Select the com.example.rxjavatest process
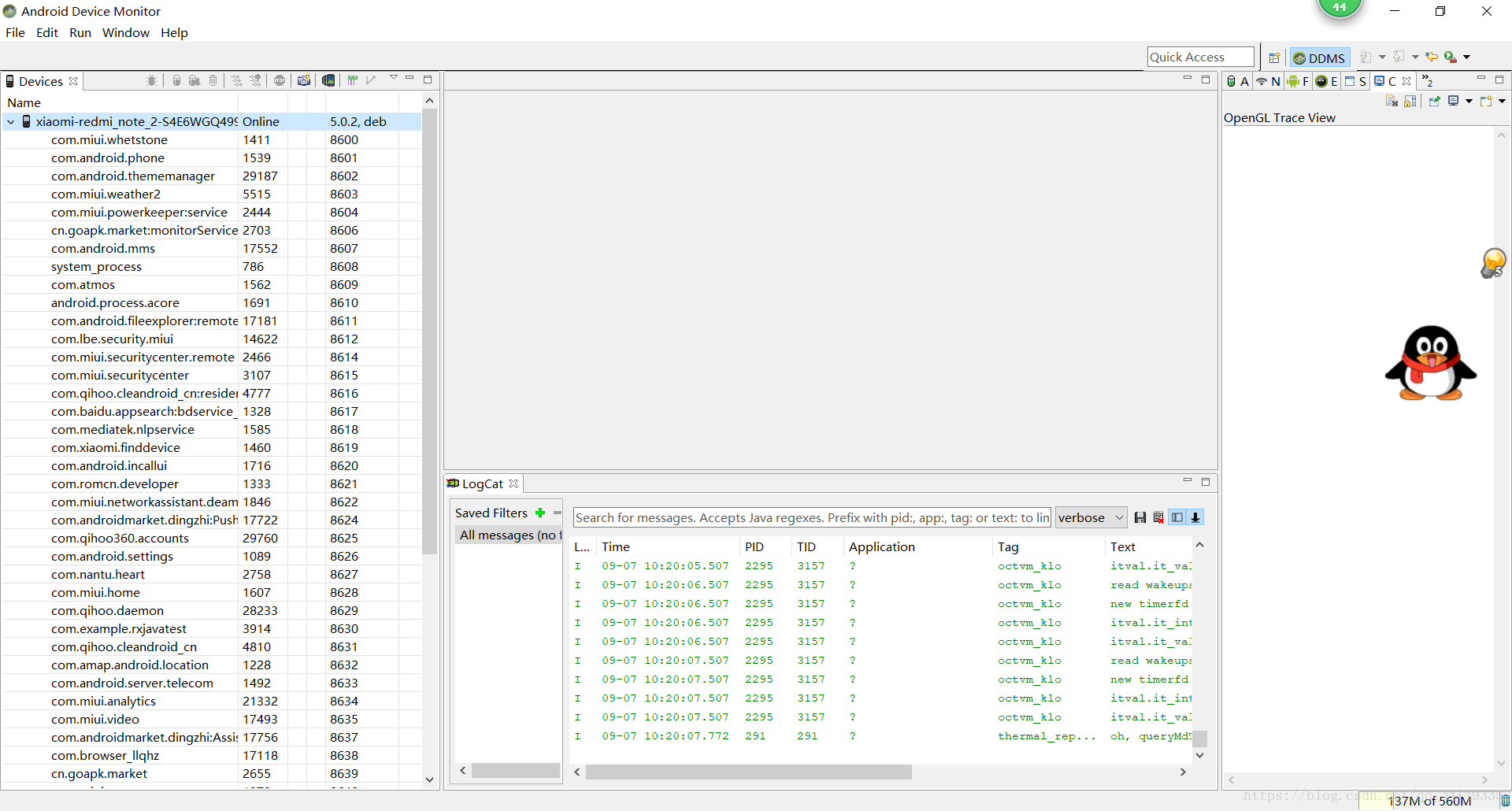The width and height of the screenshot is (1512, 811). (x=211, y=629)
